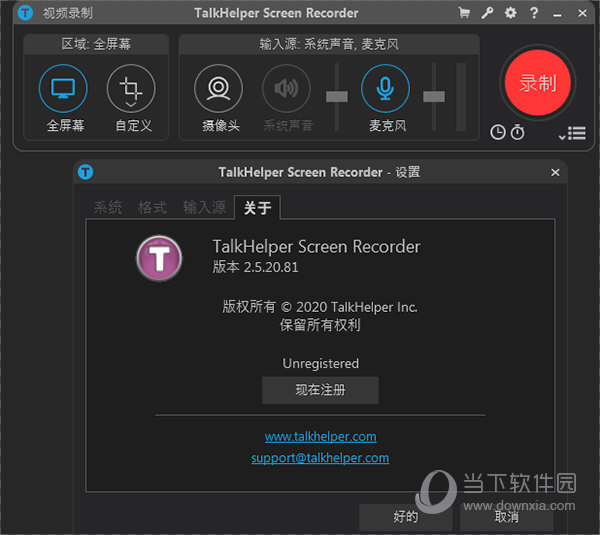Open the purchase shopping cart icon
The height and width of the screenshot is (535, 600).
click(464, 13)
